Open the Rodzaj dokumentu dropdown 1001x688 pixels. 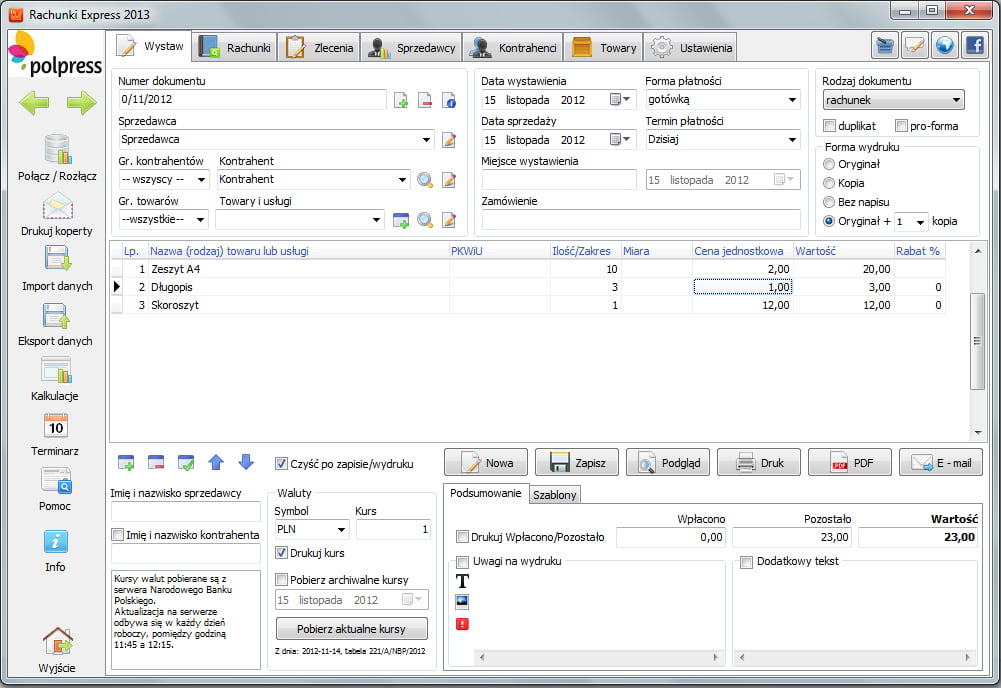click(x=956, y=100)
